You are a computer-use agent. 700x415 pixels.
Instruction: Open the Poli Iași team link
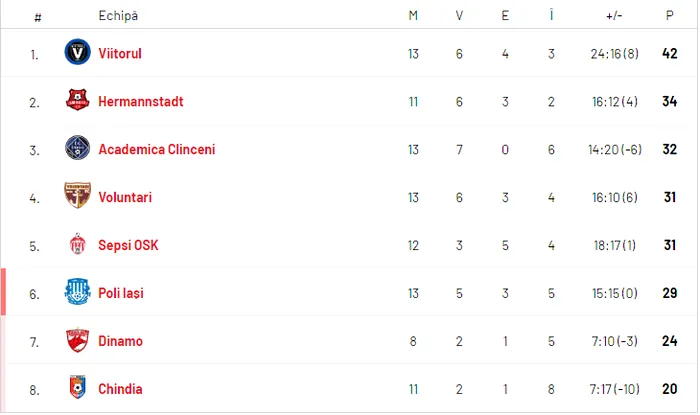click(121, 293)
